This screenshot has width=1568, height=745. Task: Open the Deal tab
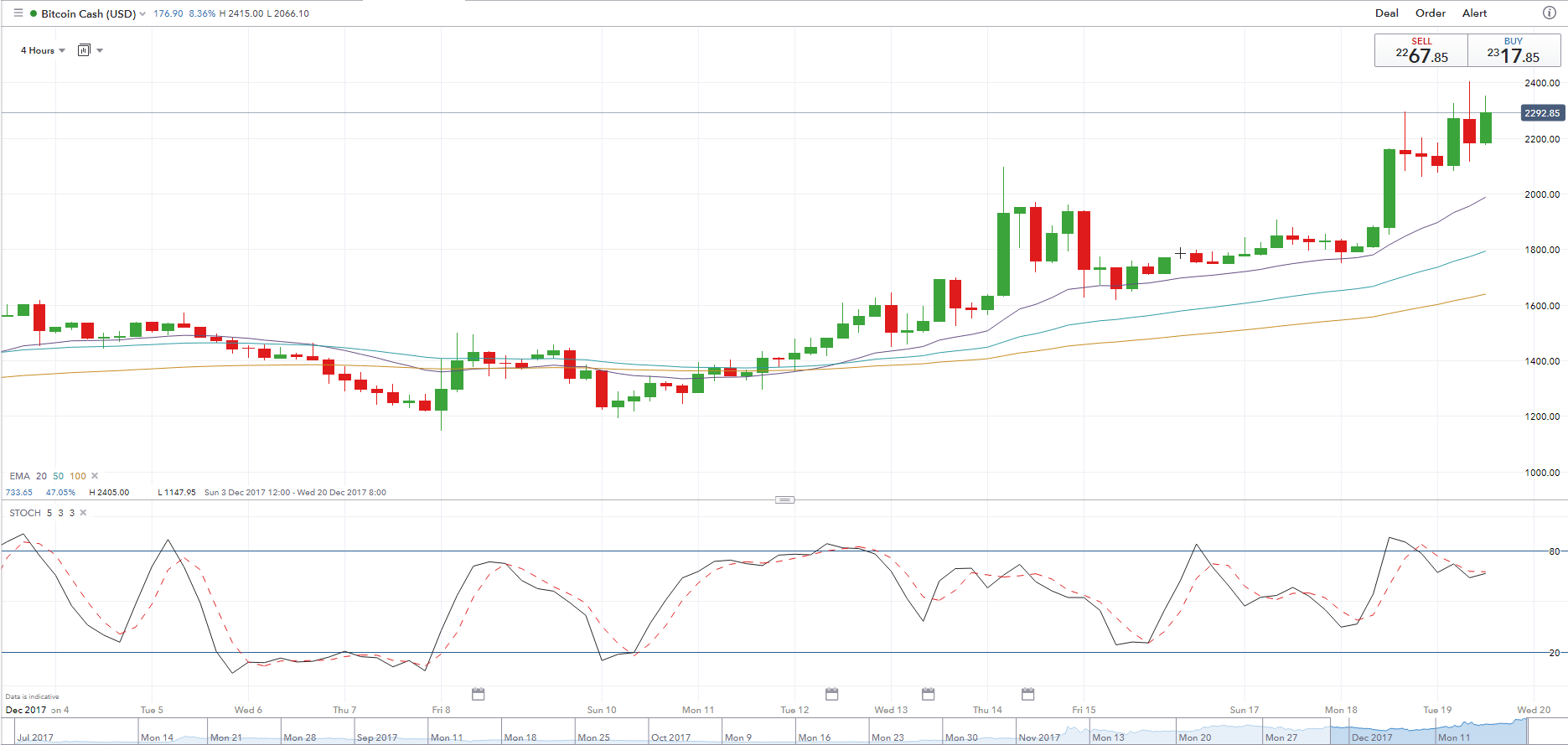pos(1387,13)
